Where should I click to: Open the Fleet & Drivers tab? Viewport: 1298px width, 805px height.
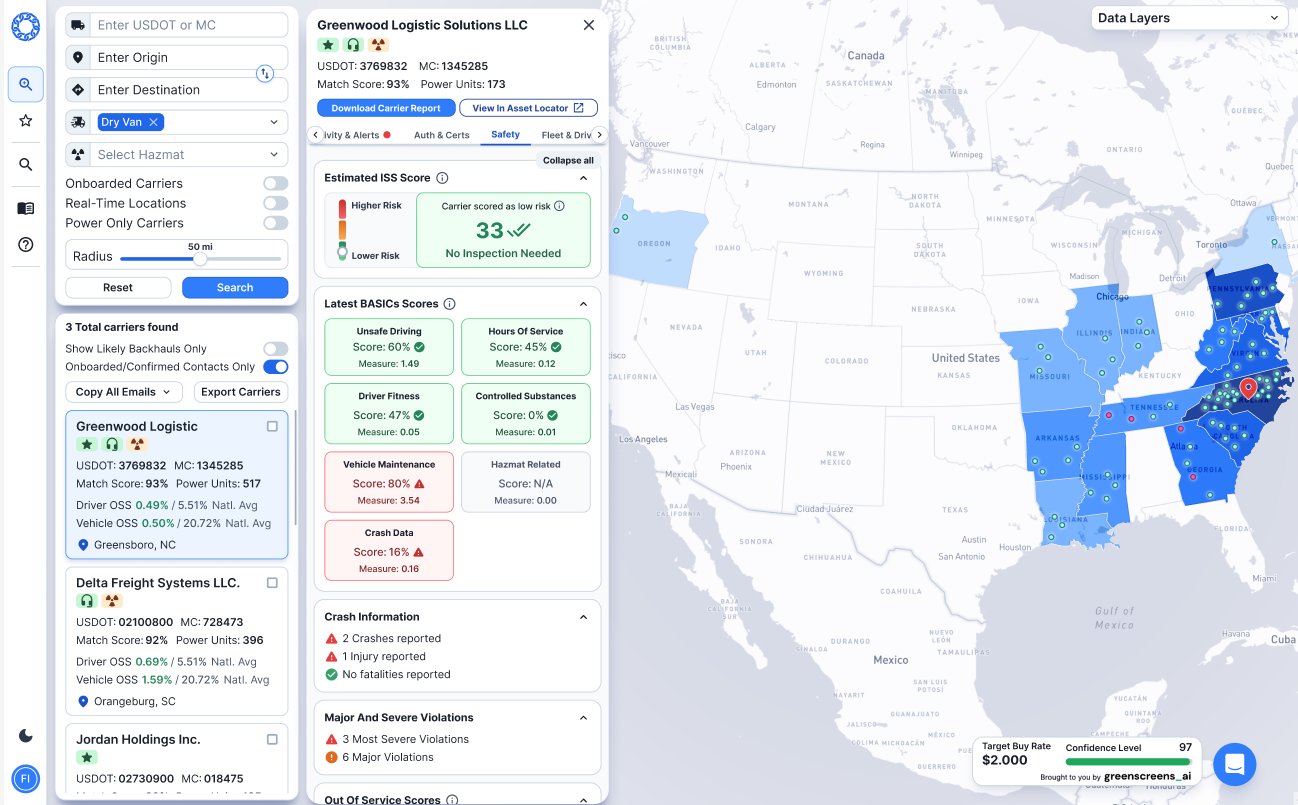566,135
